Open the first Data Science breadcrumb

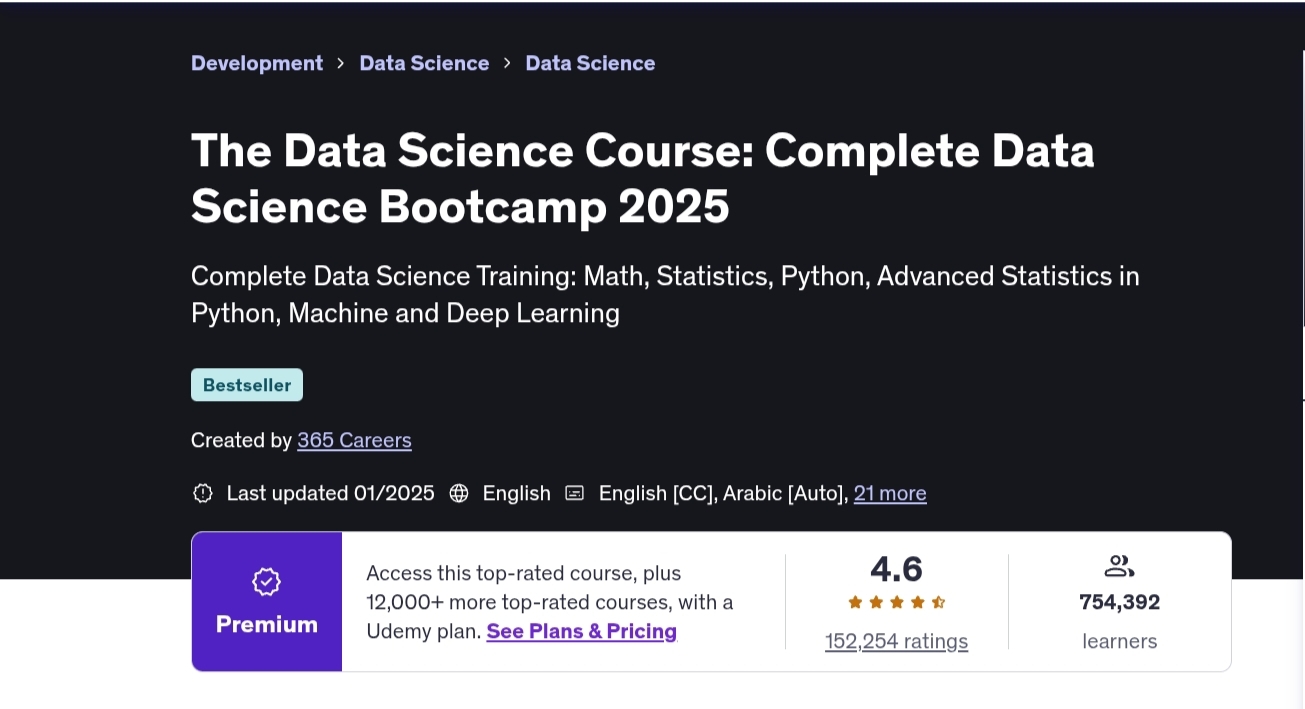pyautogui.click(x=424, y=63)
